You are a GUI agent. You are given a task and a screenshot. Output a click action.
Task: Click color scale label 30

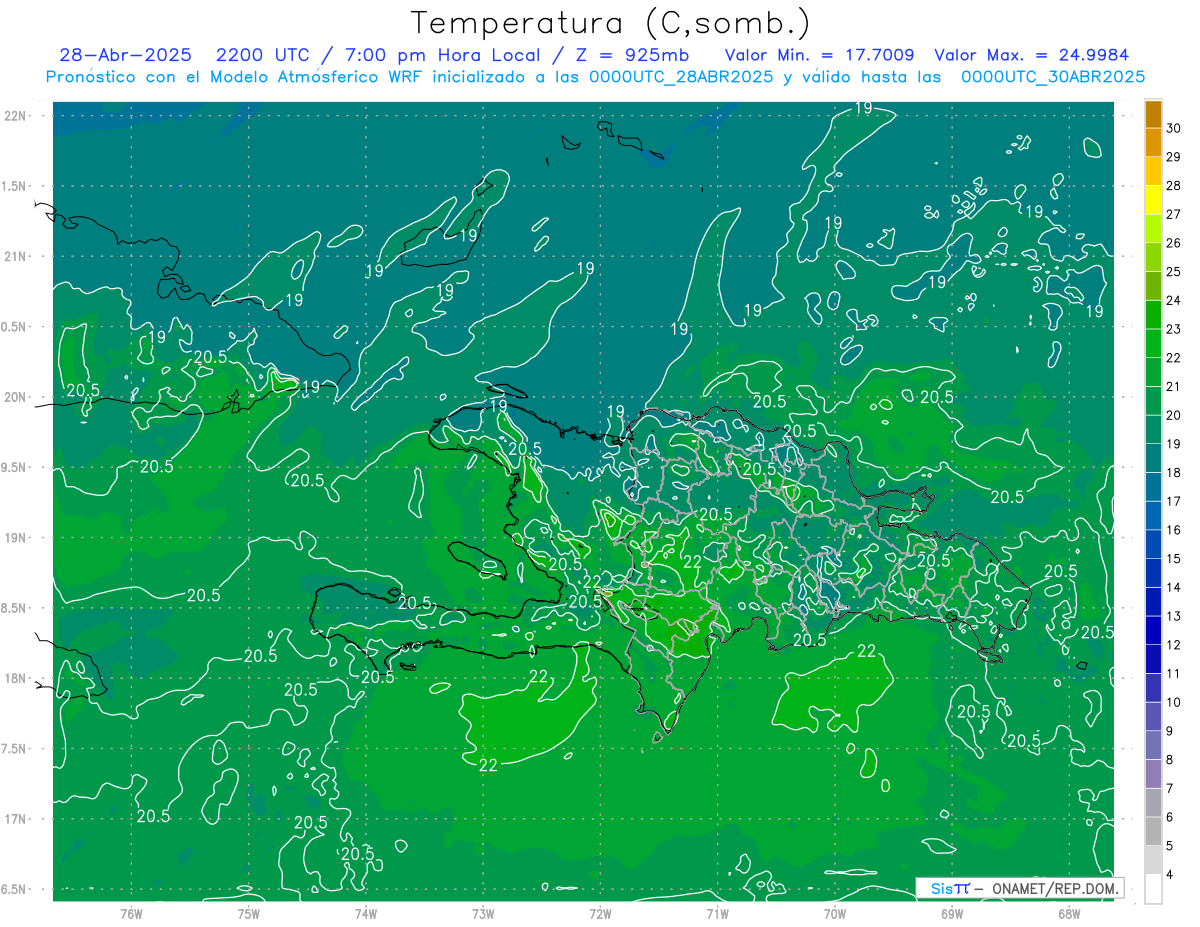pos(1175,129)
